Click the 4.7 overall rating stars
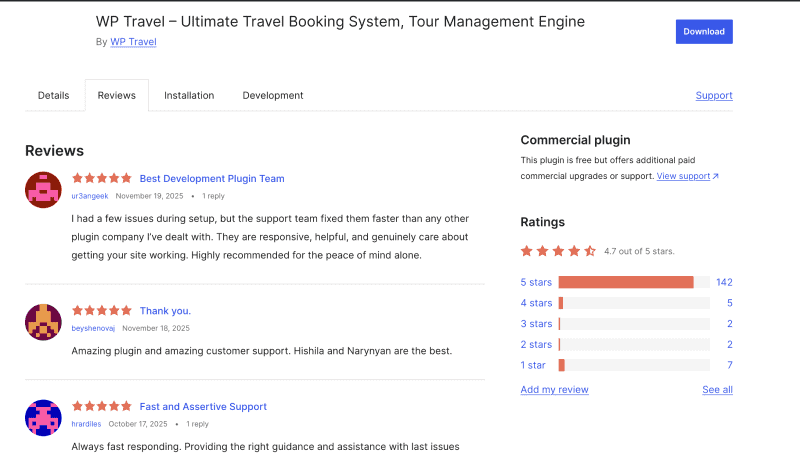The height and width of the screenshot is (460, 800). pos(558,251)
